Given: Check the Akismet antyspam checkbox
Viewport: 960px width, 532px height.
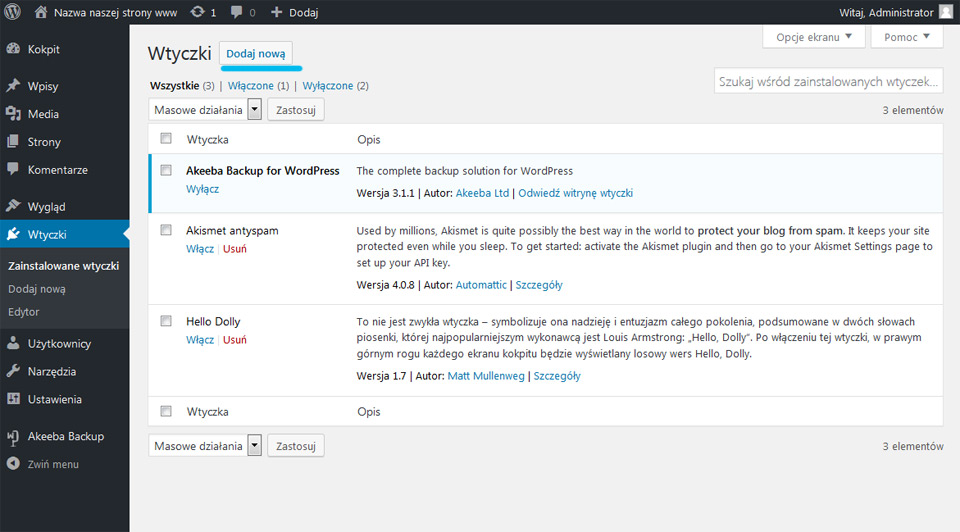Looking at the screenshot, I should pos(166,230).
